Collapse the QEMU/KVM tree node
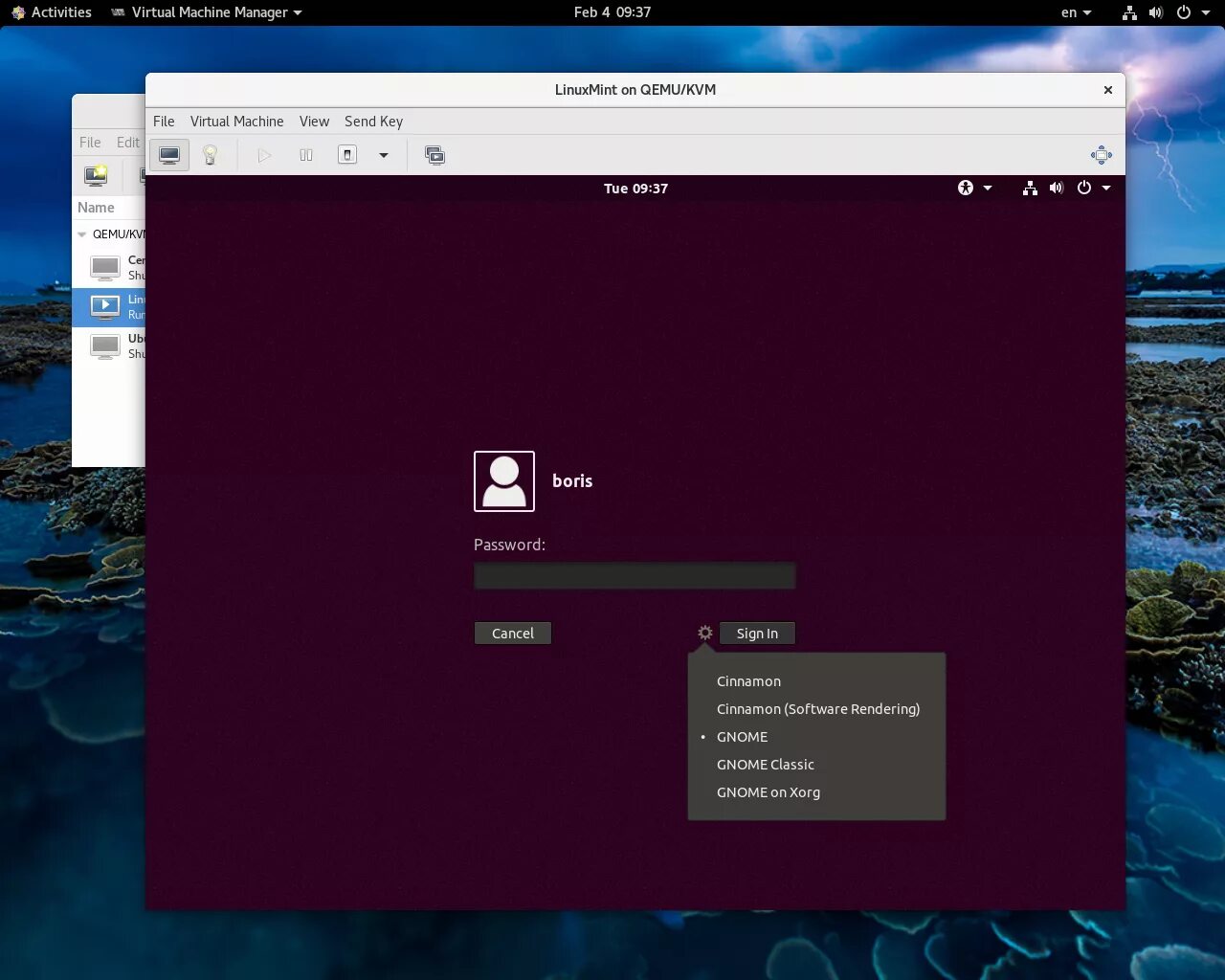This screenshot has width=1225, height=980. point(82,234)
